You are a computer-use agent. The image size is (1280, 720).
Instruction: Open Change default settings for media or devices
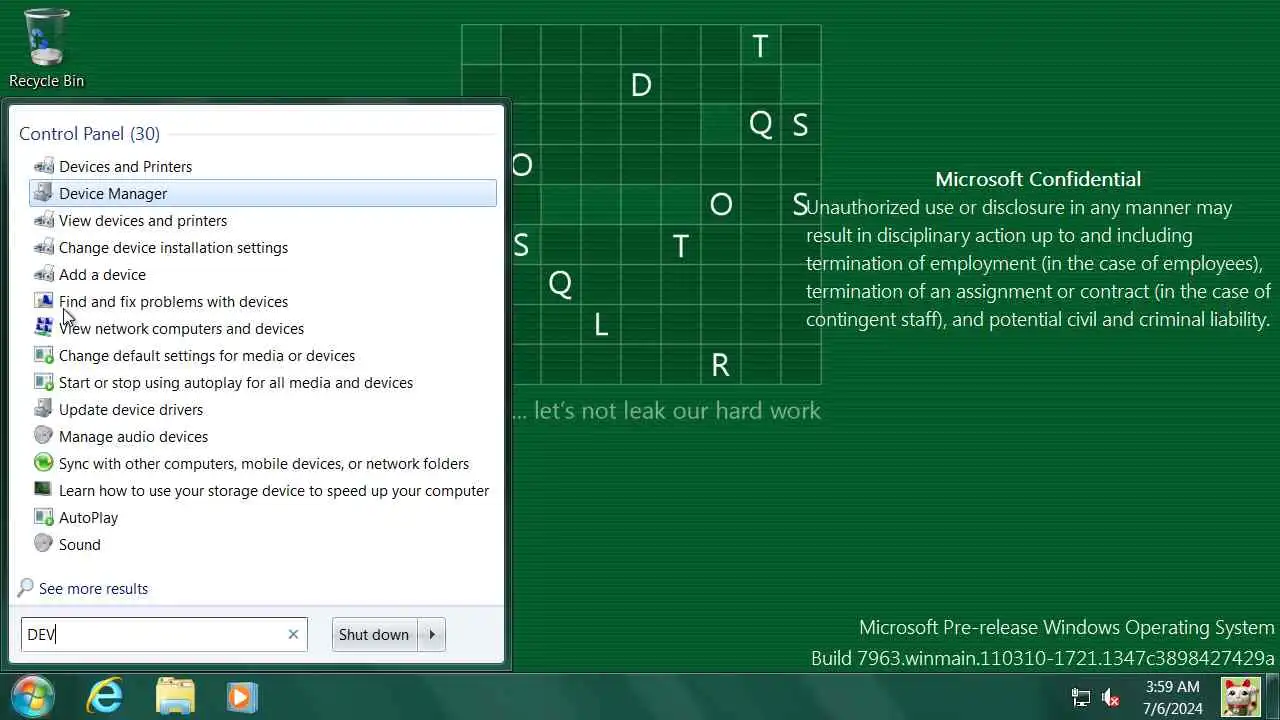point(207,355)
